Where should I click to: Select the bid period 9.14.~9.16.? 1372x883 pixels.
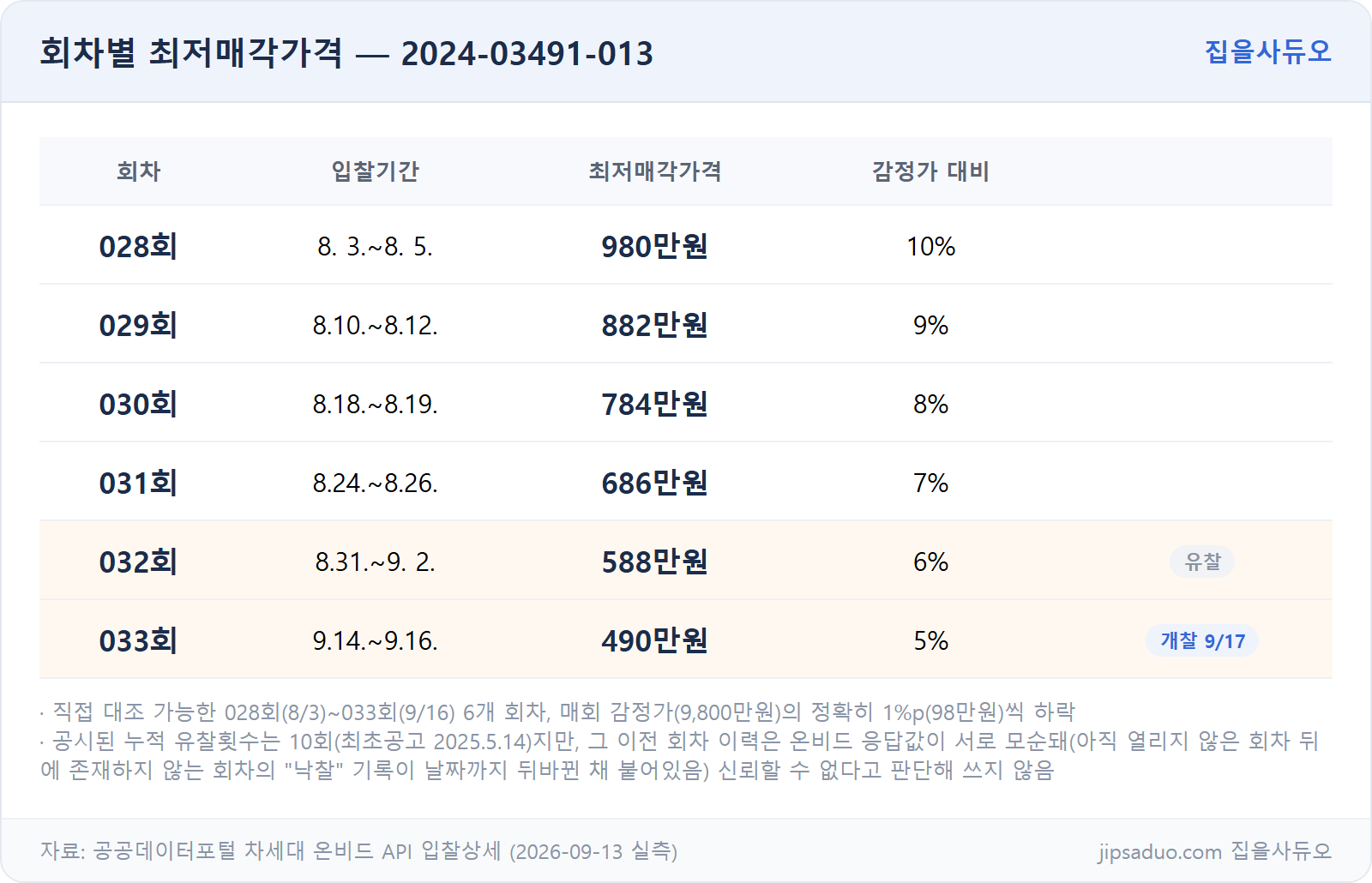pyautogui.click(x=376, y=640)
